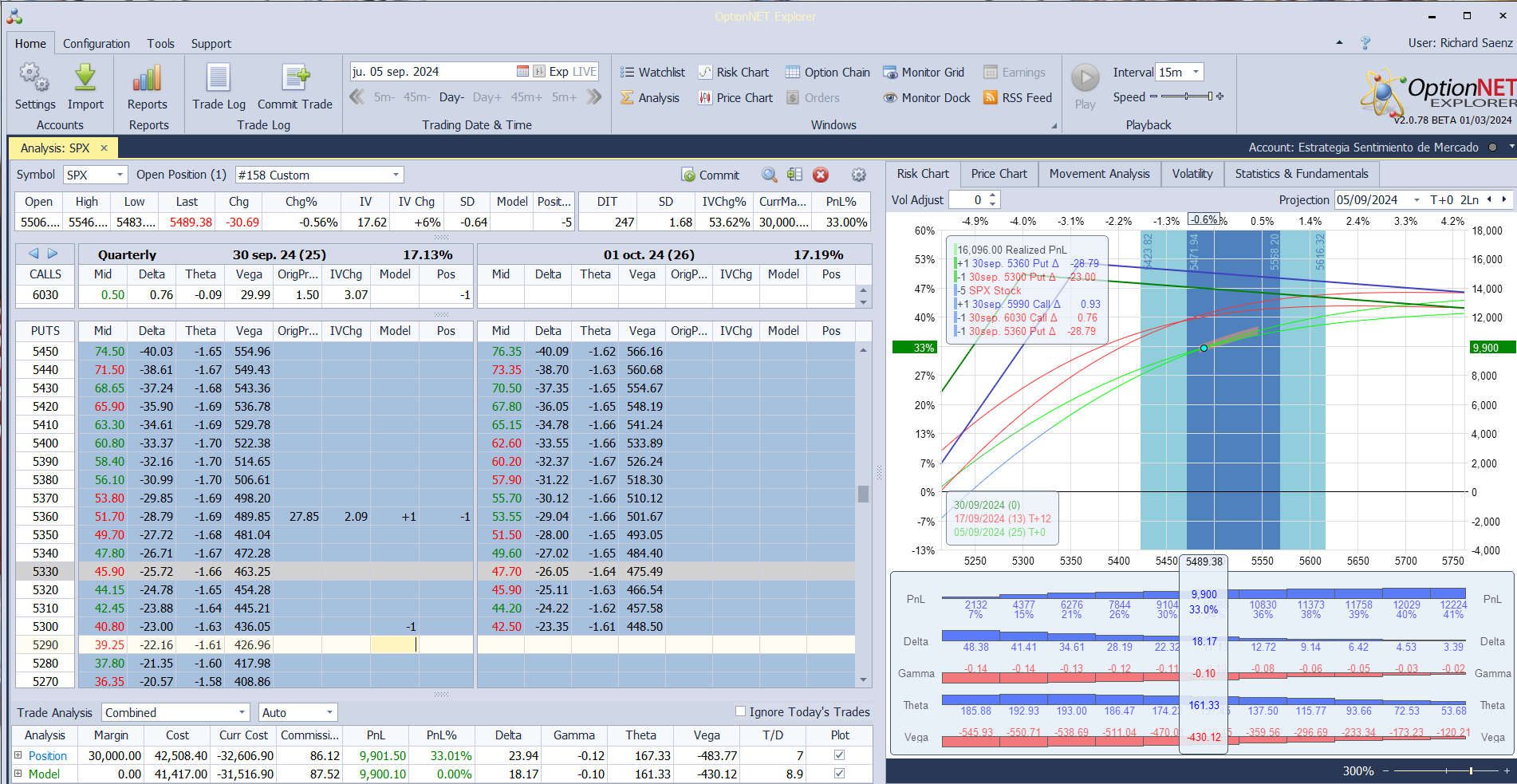Click the help question mark icon
This screenshot has height=784, width=1517.
click(x=1365, y=43)
